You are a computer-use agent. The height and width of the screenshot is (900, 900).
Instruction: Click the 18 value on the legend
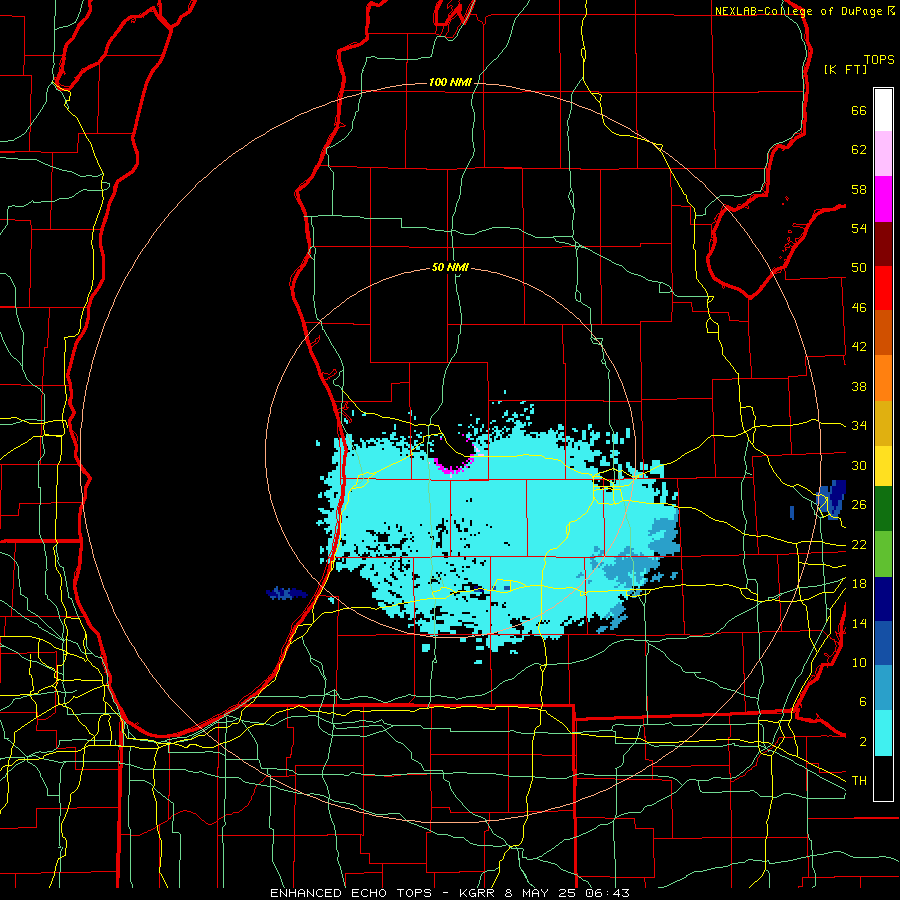(859, 584)
